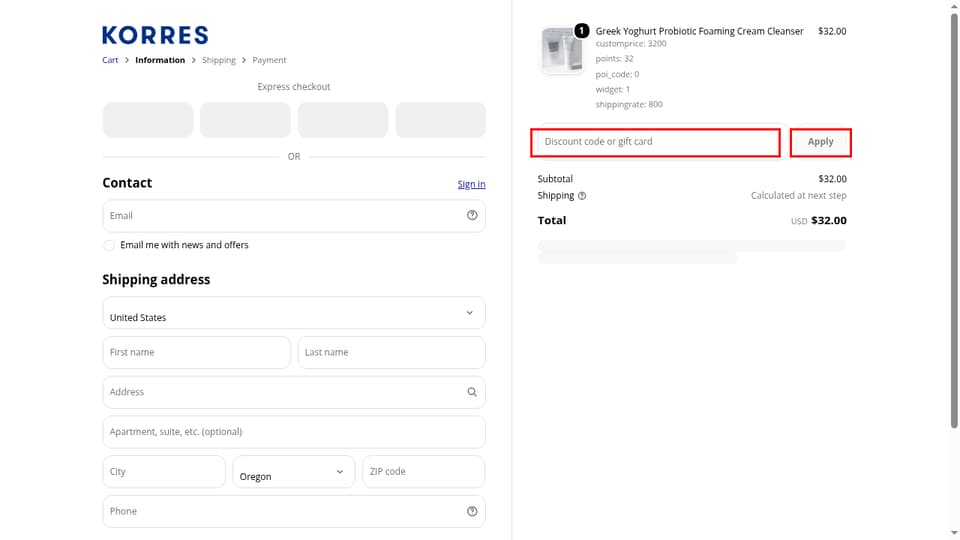
Task: Focus the City field
Action: tap(164, 471)
